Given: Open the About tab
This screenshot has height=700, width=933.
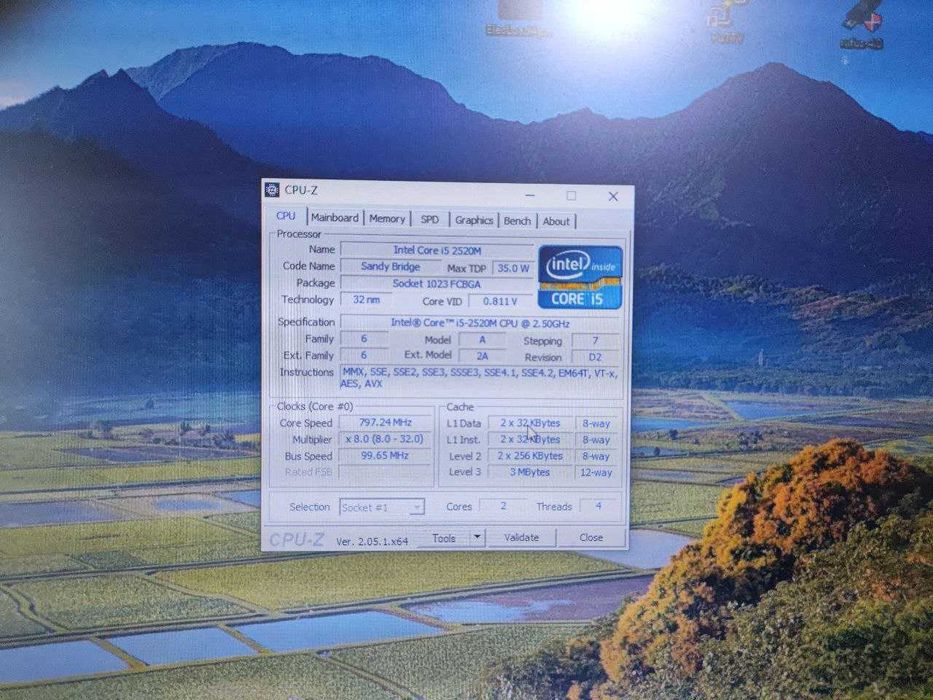Looking at the screenshot, I should pos(556,221).
